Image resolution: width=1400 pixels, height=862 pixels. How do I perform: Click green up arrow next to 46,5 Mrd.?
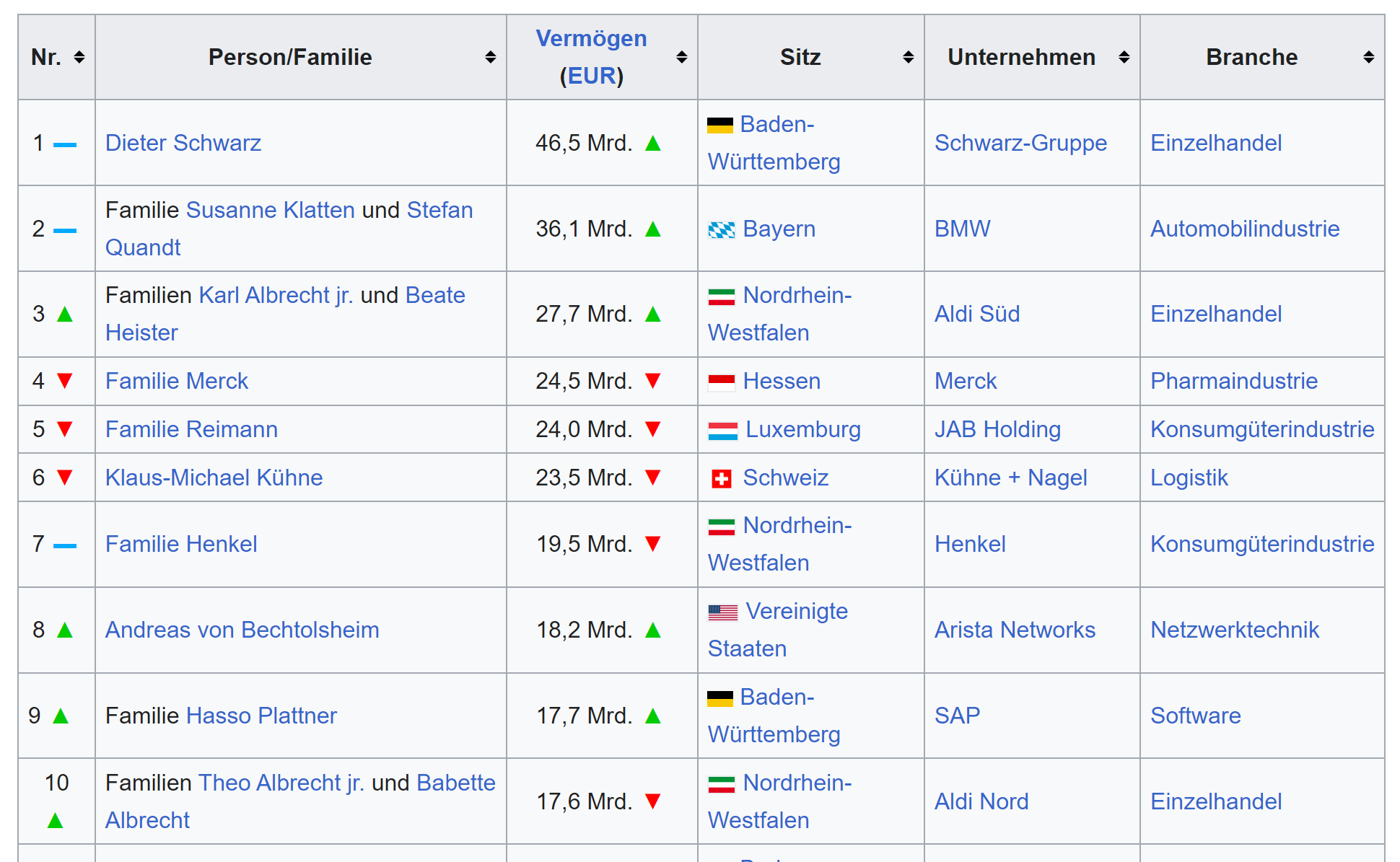click(653, 144)
